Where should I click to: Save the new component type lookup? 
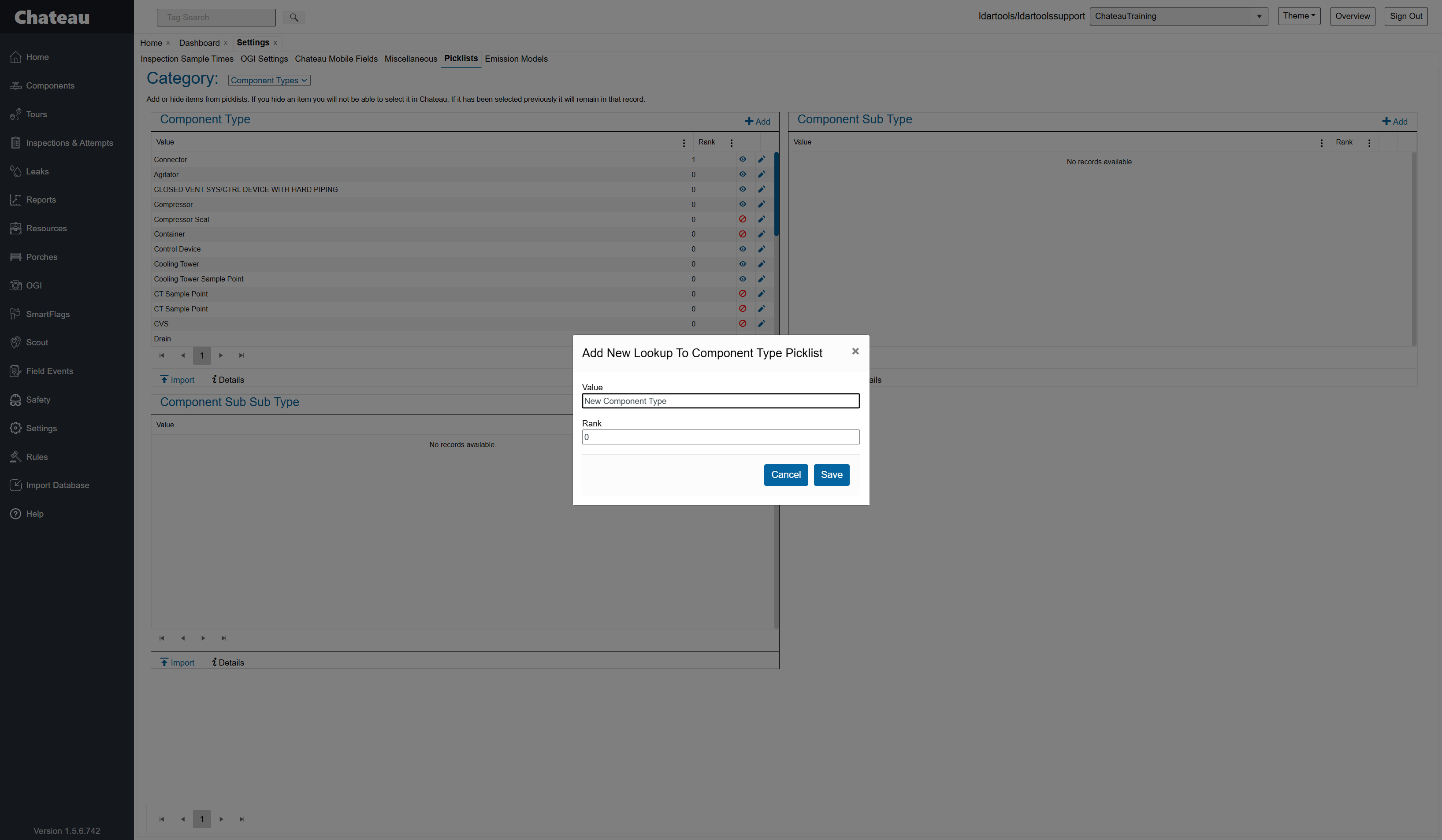(x=832, y=474)
